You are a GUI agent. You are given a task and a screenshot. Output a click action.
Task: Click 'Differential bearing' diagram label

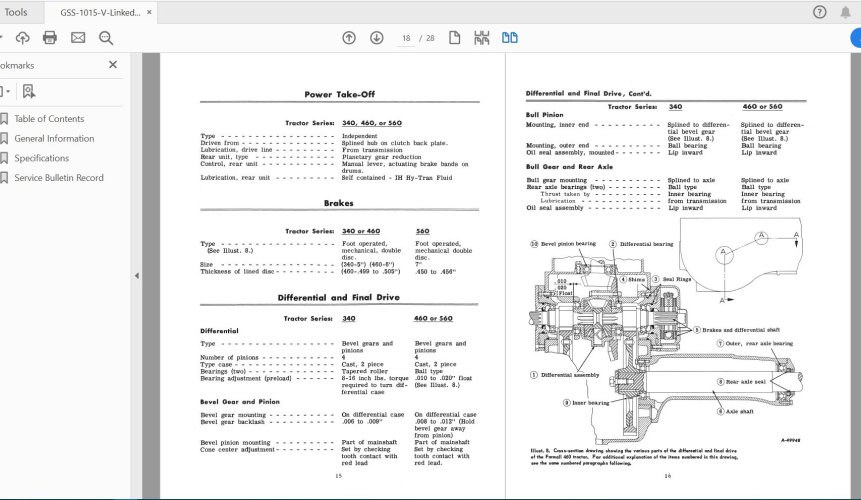click(646, 244)
